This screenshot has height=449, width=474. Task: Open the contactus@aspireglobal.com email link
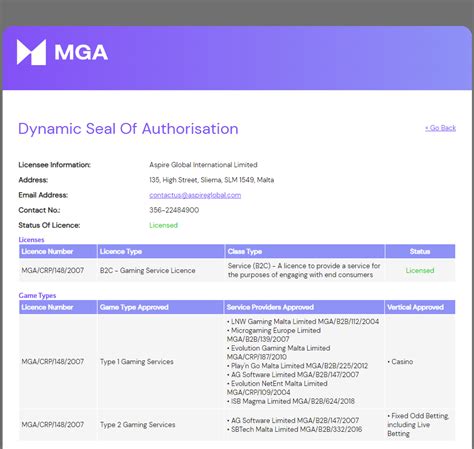click(x=195, y=195)
